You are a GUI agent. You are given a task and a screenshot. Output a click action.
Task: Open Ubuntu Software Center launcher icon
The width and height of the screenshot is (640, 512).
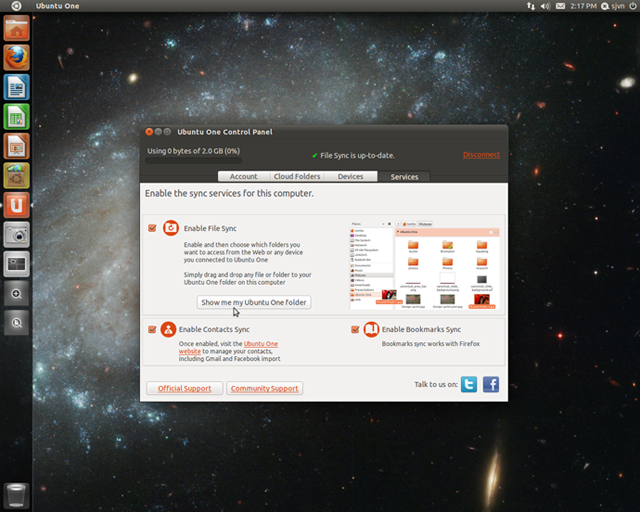16,175
